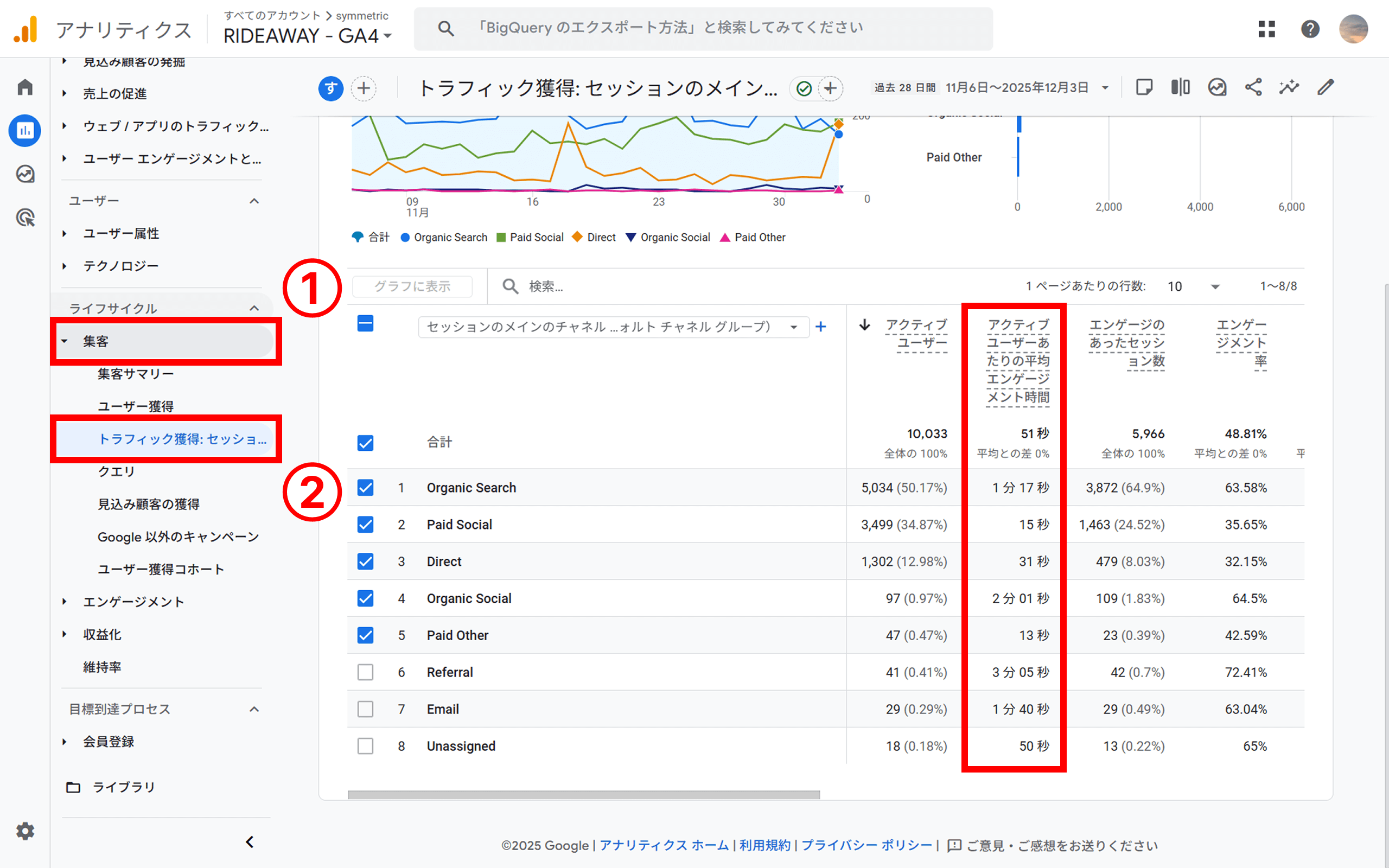Uncheck the select-all checkbox above the table
Image resolution: width=1389 pixels, height=868 pixels.
point(365,323)
